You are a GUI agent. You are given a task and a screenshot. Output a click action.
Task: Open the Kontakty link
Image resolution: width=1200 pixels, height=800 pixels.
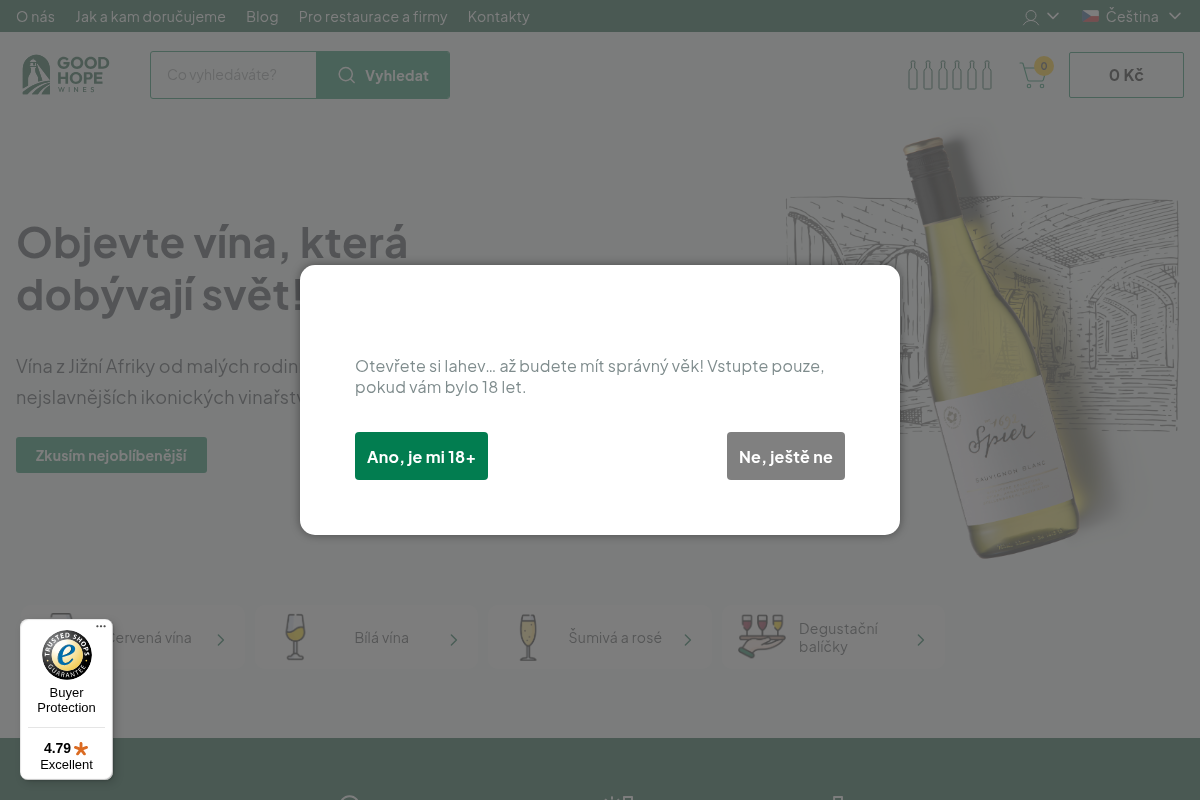[x=499, y=17]
